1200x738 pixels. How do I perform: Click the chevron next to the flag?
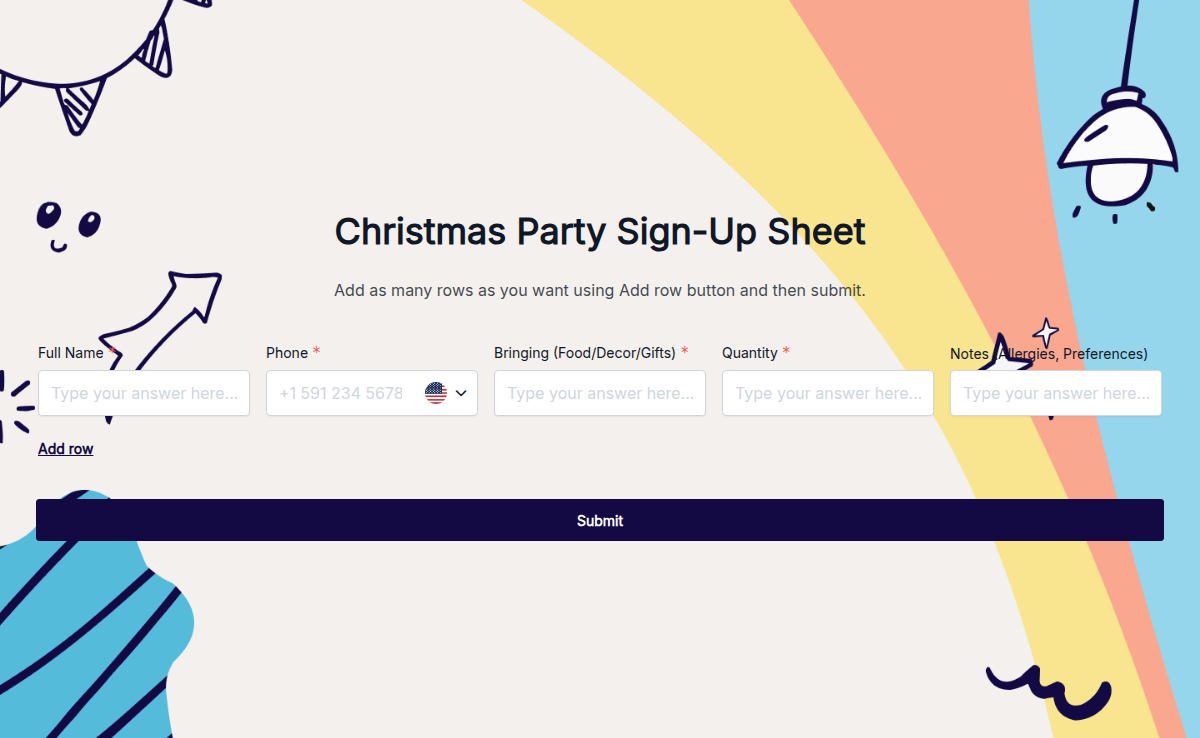pos(461,392)
